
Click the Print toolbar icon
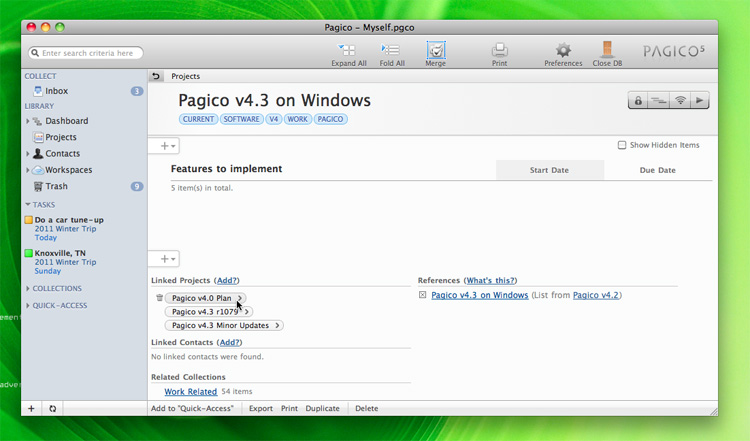click(x=499, y=50)
